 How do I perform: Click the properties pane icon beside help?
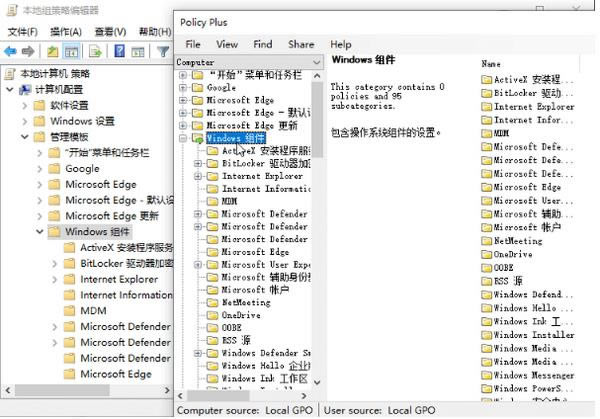138,51
